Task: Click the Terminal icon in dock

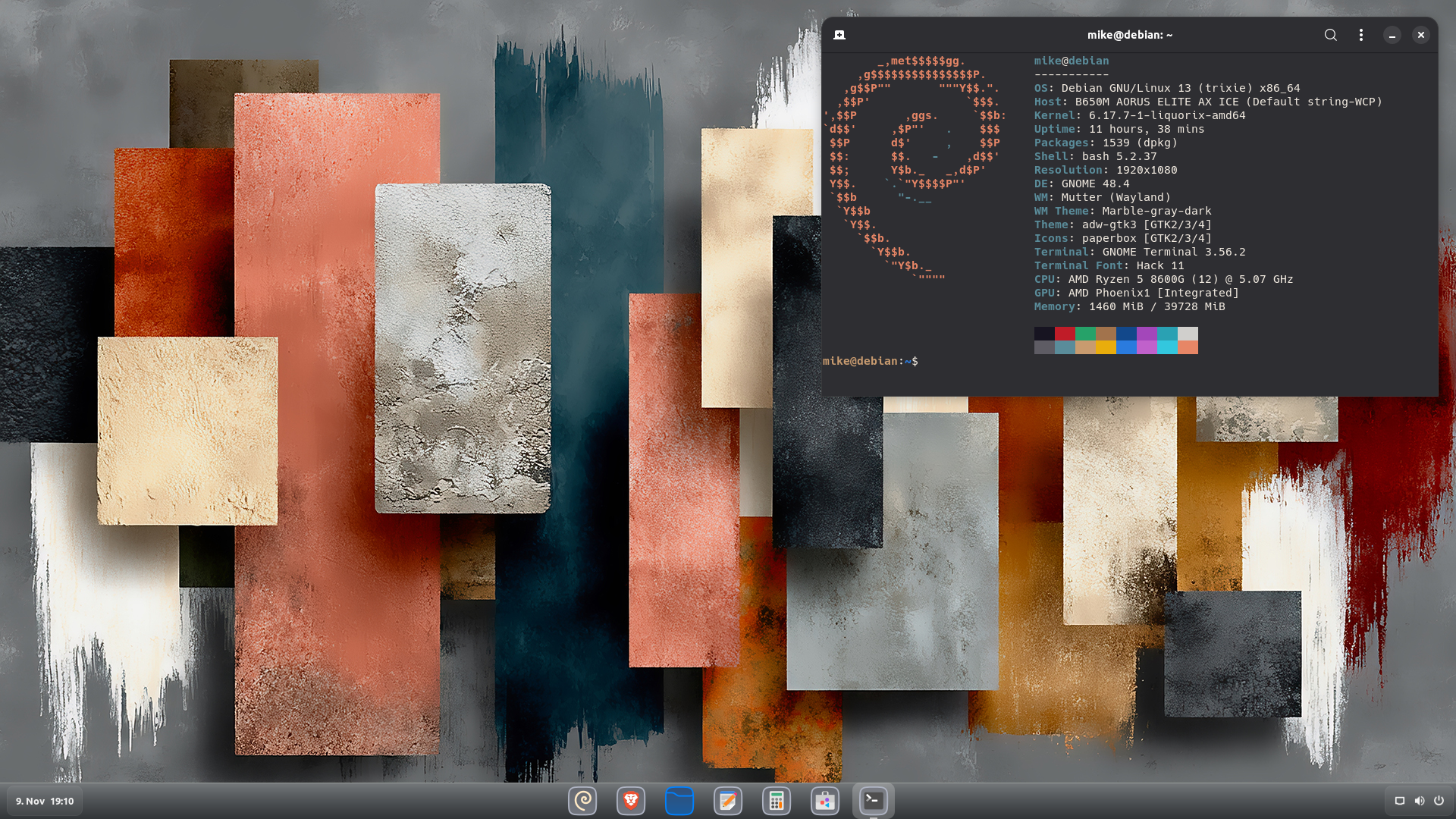Action: point(874,801)
